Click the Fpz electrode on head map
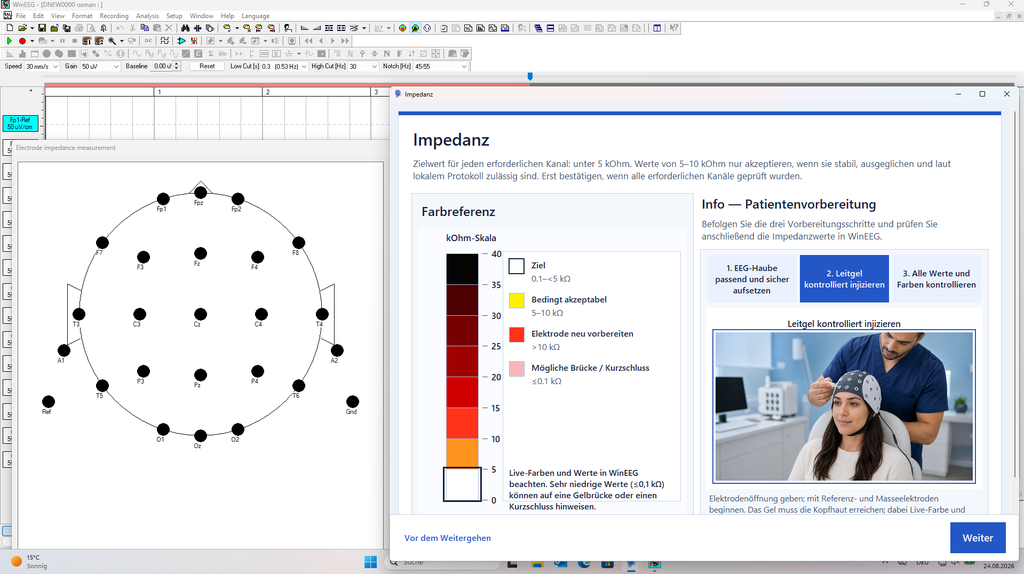Image resolution: width=1024 pixels, height=574 pixels. 200,192
